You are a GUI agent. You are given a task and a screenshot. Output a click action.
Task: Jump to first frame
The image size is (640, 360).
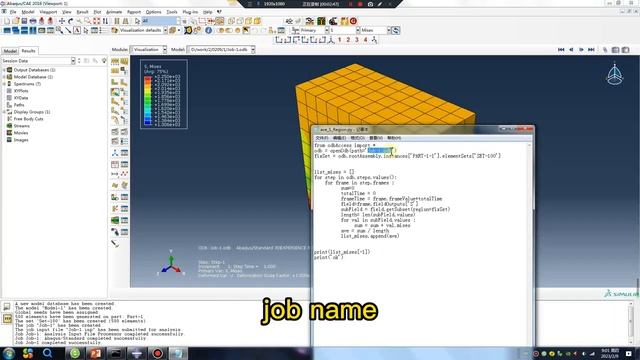[561, 49]
